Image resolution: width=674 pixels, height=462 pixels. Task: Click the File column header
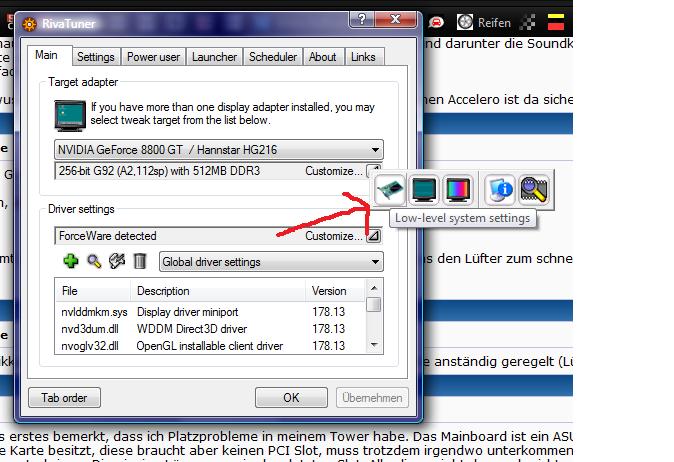tap(93, 291)
